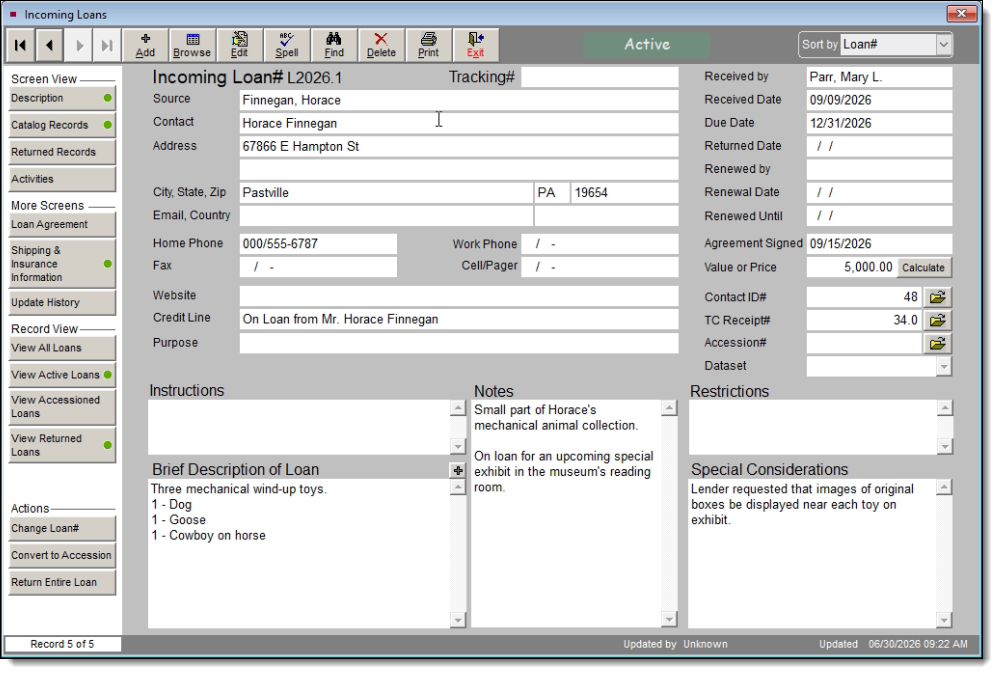Click the Agreement Signed date field
This screenshot has height=674, width=998.
click(879, 244)
